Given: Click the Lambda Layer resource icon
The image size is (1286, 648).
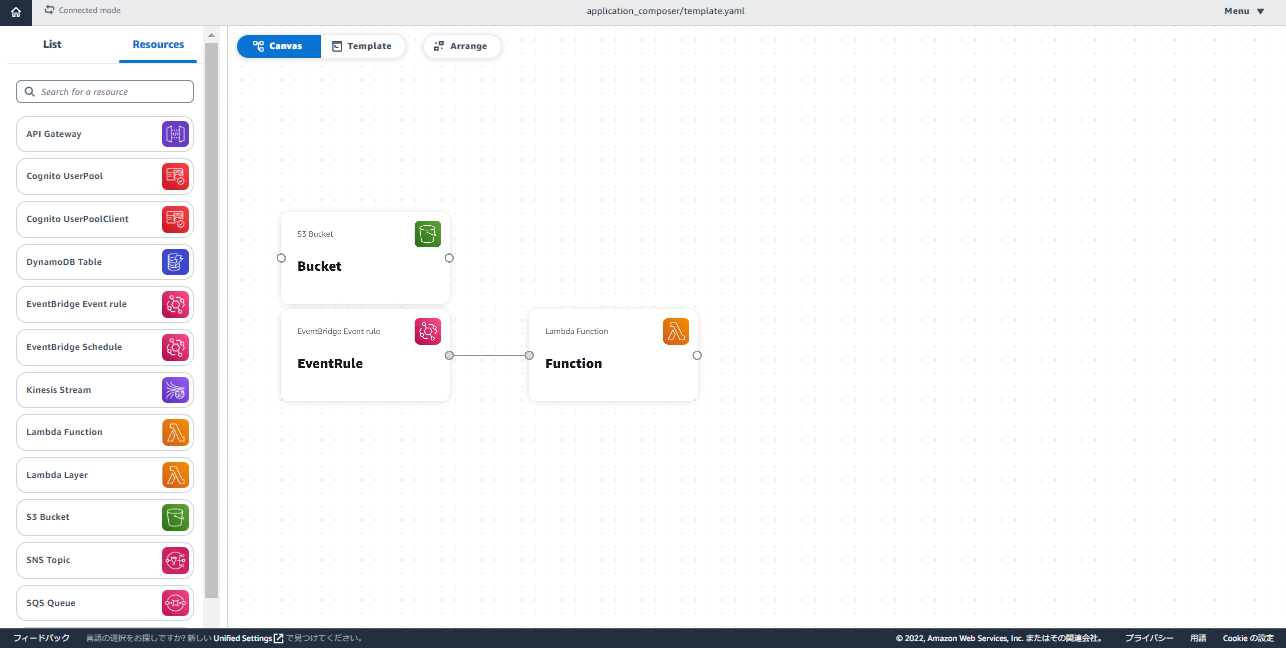Looking at the screenshot, I should pos(175,475).
